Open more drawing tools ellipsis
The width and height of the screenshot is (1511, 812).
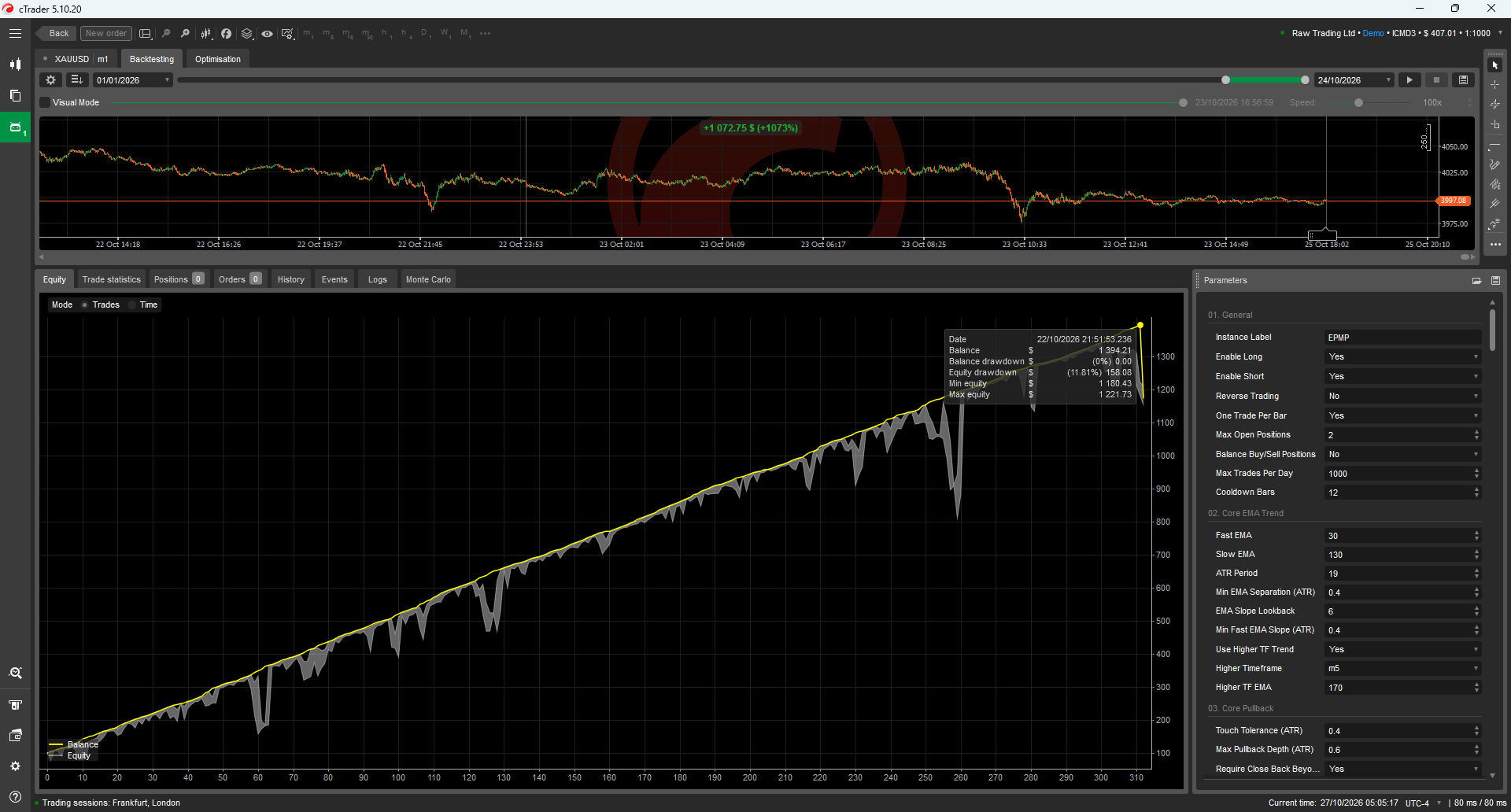pyautogui.click(x=1495, y=245)
